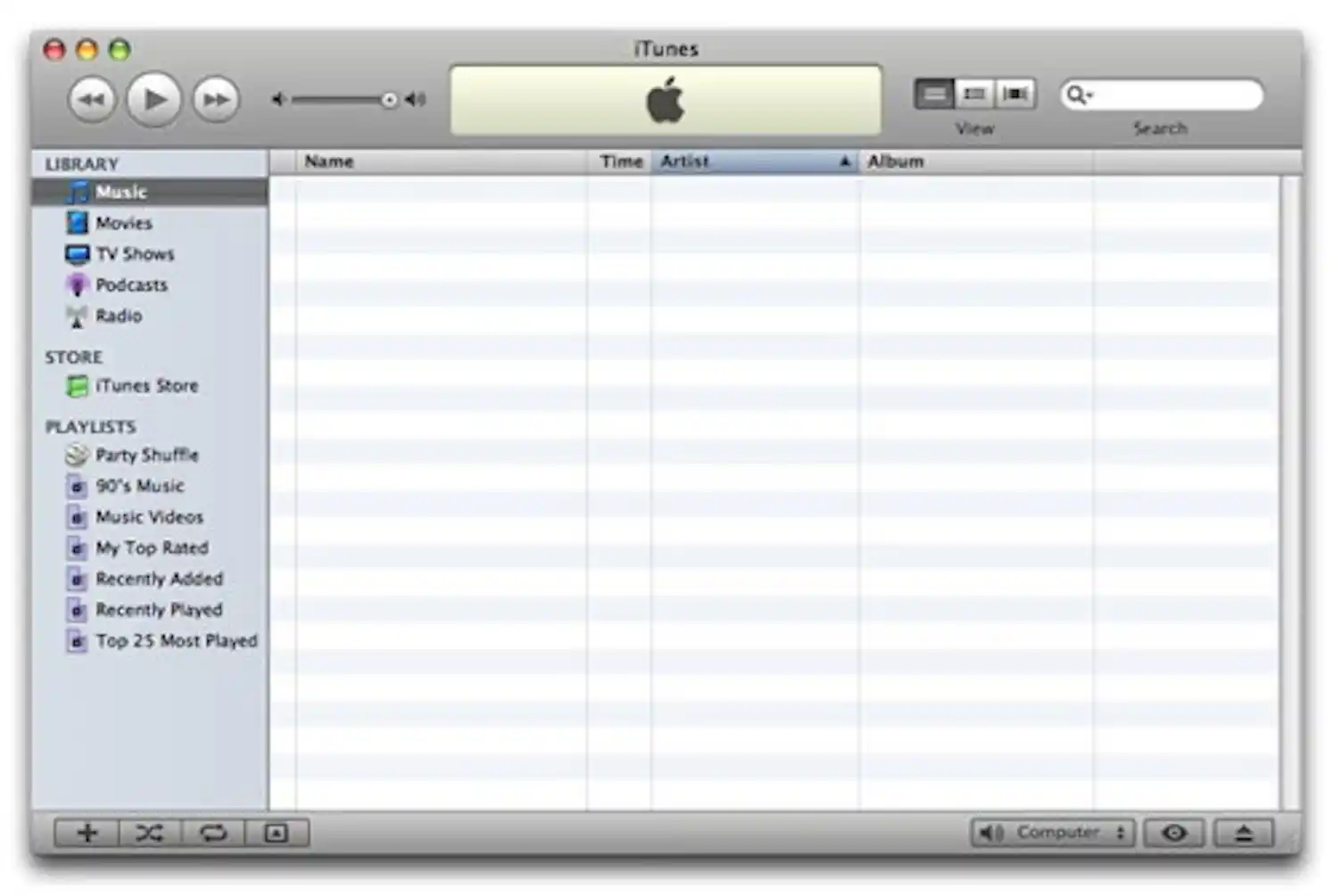Image resolution: width=1338 pixels, height=896 pixels.
Task: Create a new playlist with the plus button
Action: (87, 832)
